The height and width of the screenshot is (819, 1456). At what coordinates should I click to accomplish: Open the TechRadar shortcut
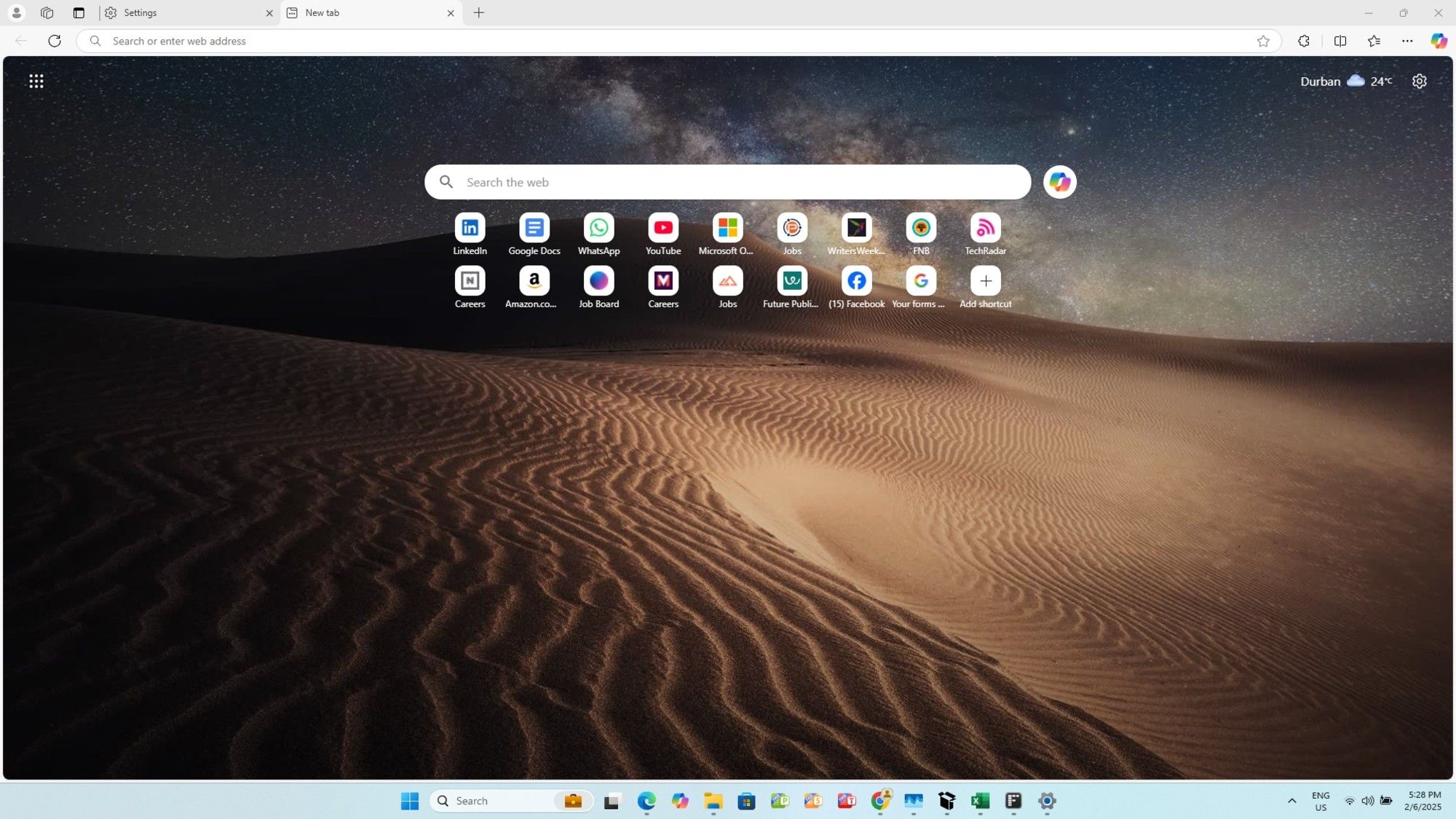point(985,229)
